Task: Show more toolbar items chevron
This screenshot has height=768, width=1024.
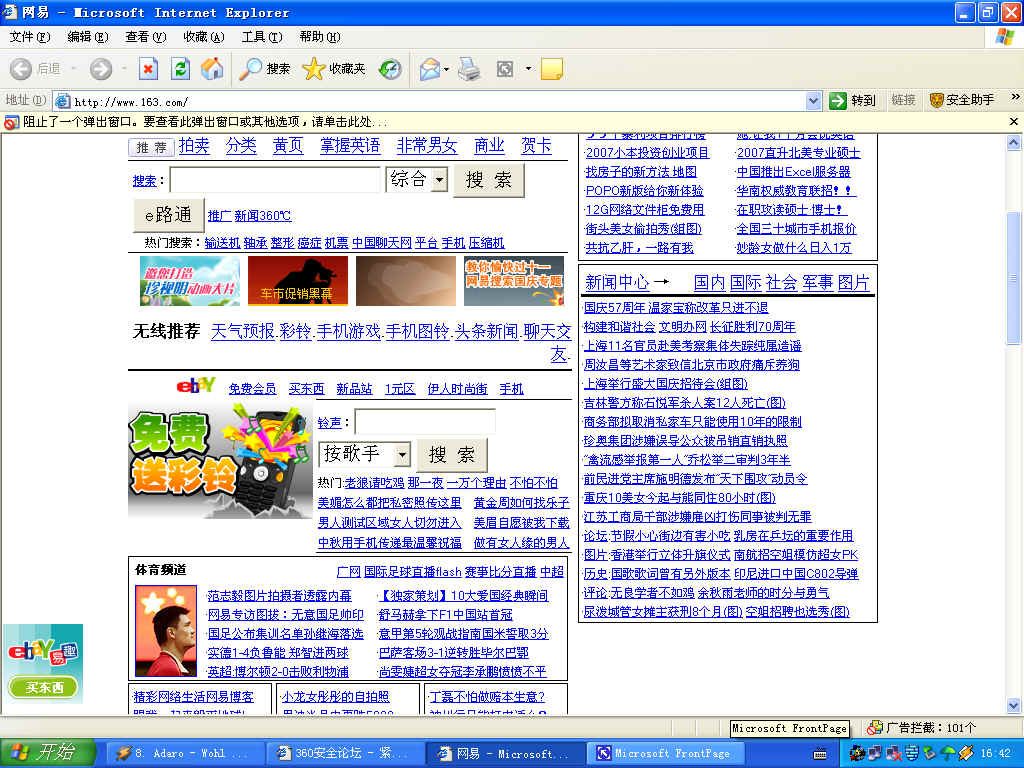Action: (x=1015, y=97)
